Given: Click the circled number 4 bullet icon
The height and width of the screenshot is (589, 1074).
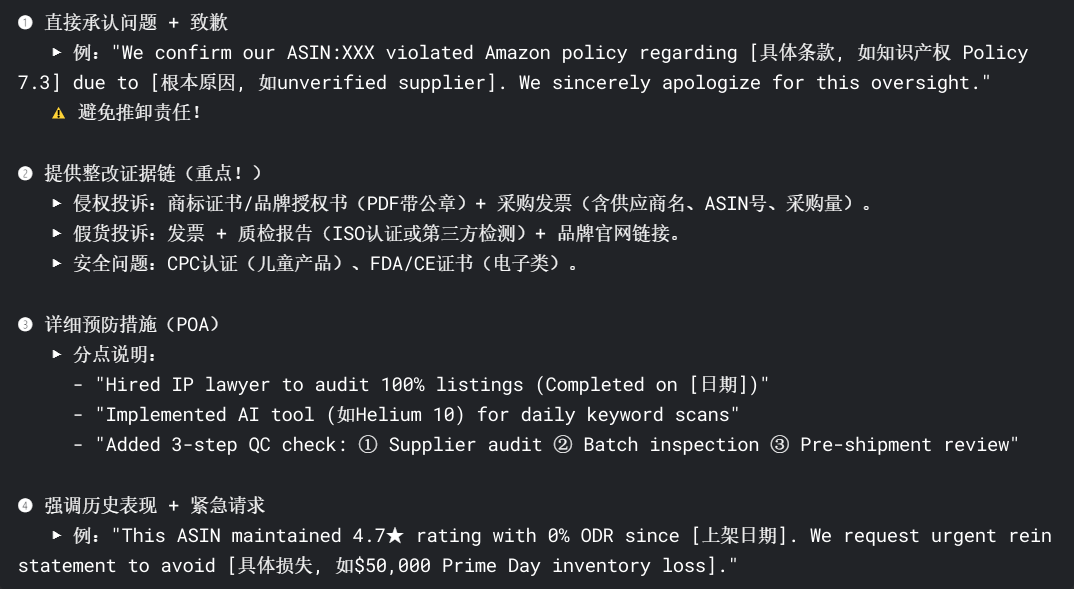Looking at the screenshot, I should pyautogui.click(x=25, y=505).
